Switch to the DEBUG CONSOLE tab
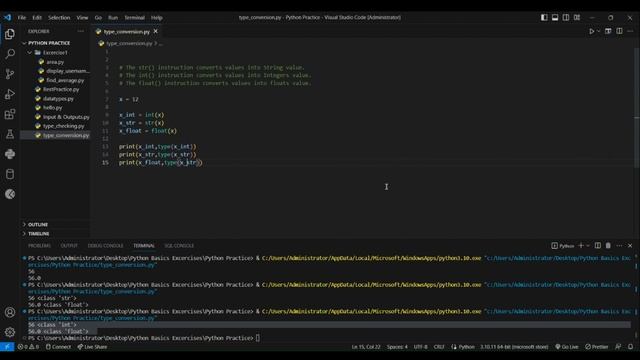This screenshot has height=360, width=640. pyautogui.click(x=105, y=246)
